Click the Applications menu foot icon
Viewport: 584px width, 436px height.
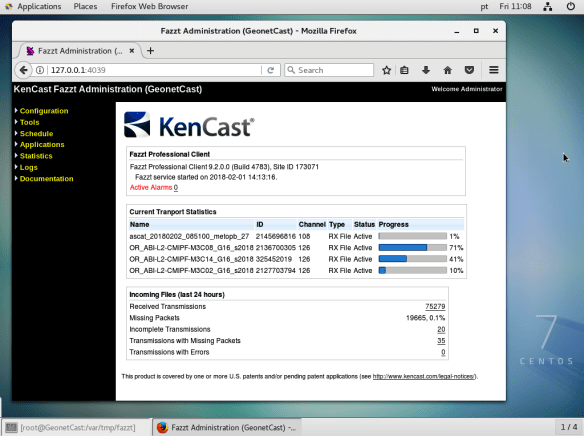pyautogui.click(x=9, y=6)
